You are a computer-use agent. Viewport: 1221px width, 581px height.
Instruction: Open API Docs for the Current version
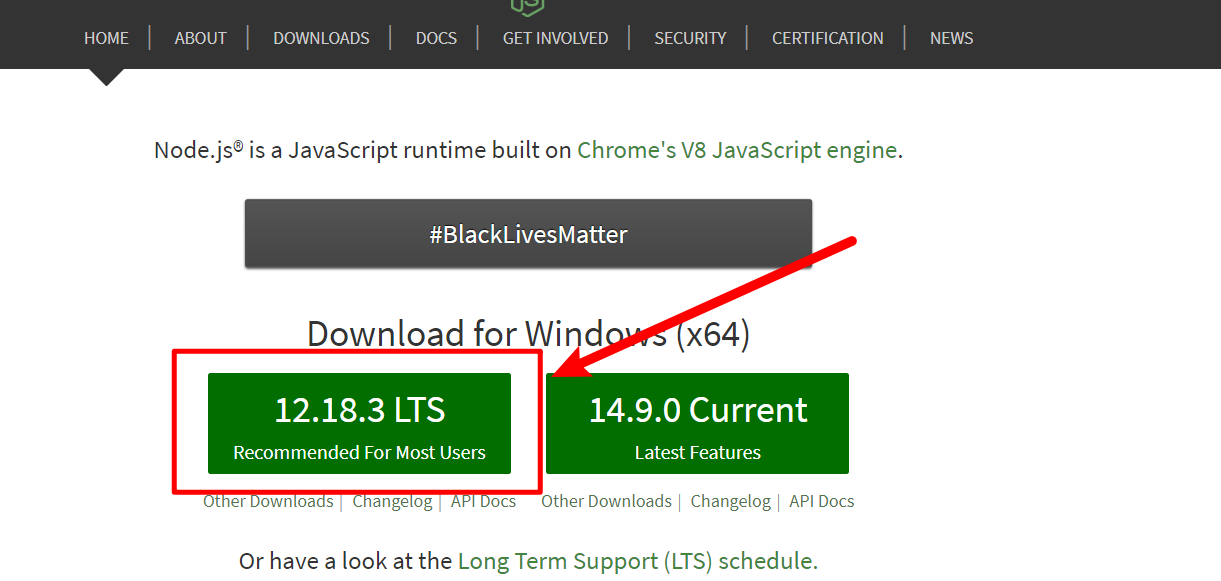point(821,501)
